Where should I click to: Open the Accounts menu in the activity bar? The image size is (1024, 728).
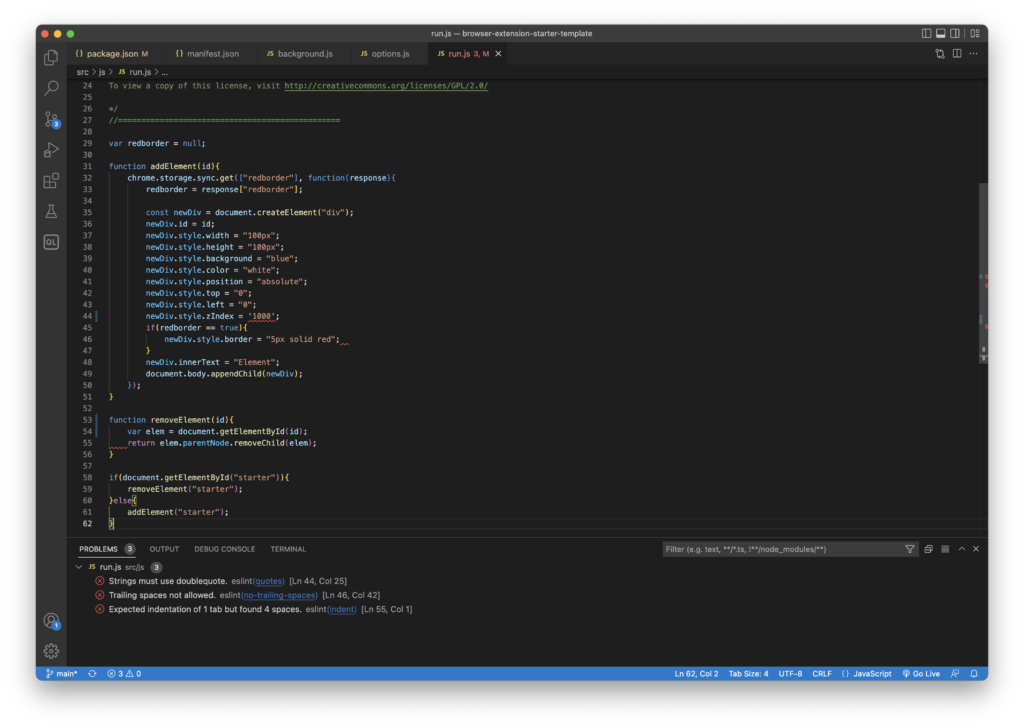tap(52, 621)
